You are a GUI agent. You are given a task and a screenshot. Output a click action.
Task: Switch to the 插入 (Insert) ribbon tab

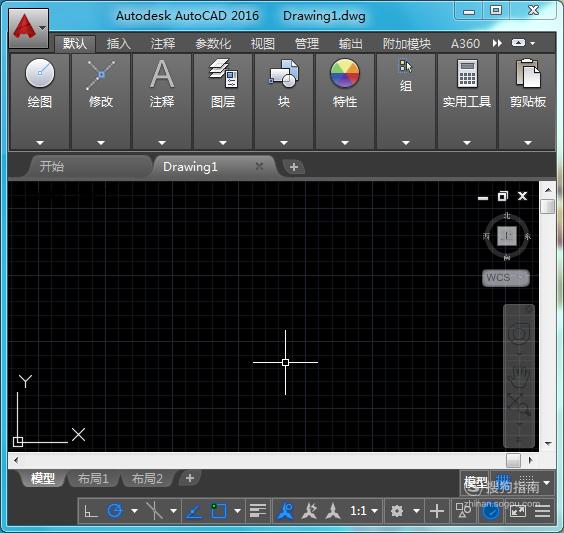coord(119,44)
